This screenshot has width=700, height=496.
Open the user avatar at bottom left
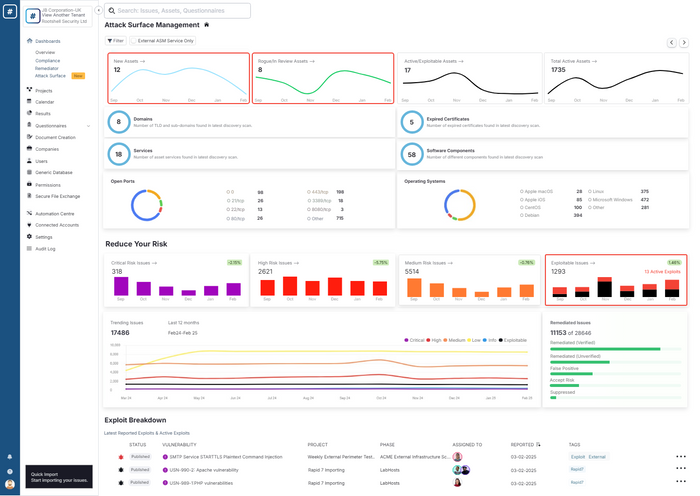tap(10, 484)
